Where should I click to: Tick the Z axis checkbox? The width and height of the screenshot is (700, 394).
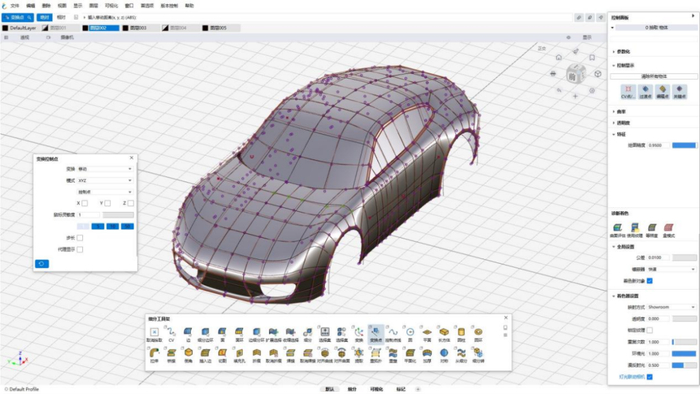131,203
